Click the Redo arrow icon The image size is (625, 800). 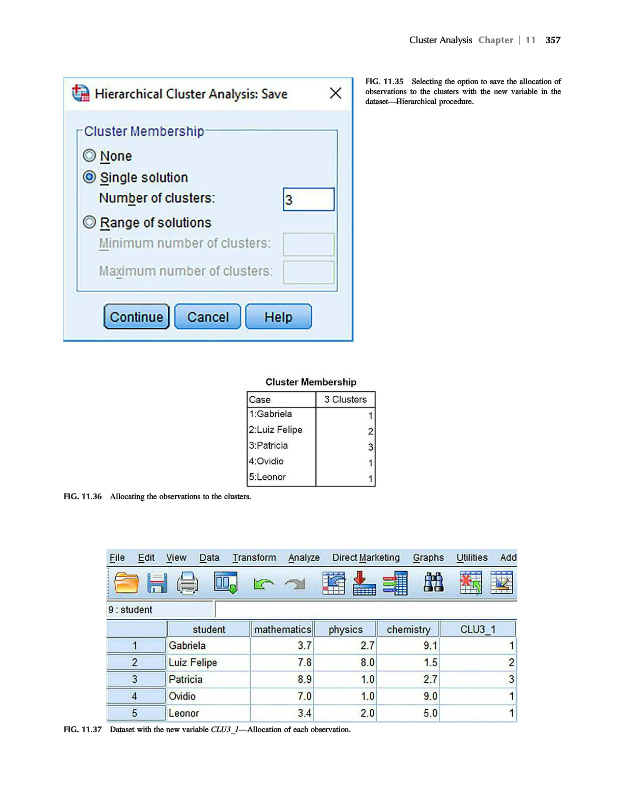click(x=294, y=583)
